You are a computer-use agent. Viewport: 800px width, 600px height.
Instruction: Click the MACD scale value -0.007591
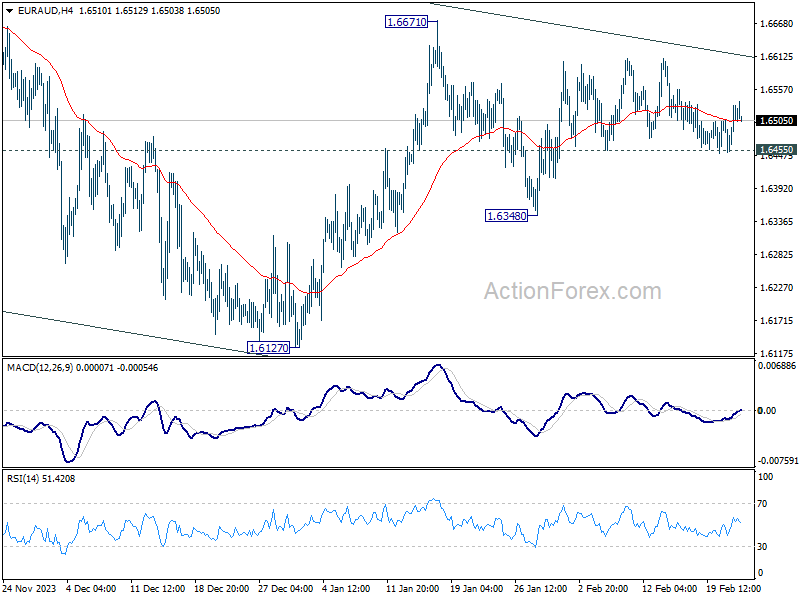[778, 460]
